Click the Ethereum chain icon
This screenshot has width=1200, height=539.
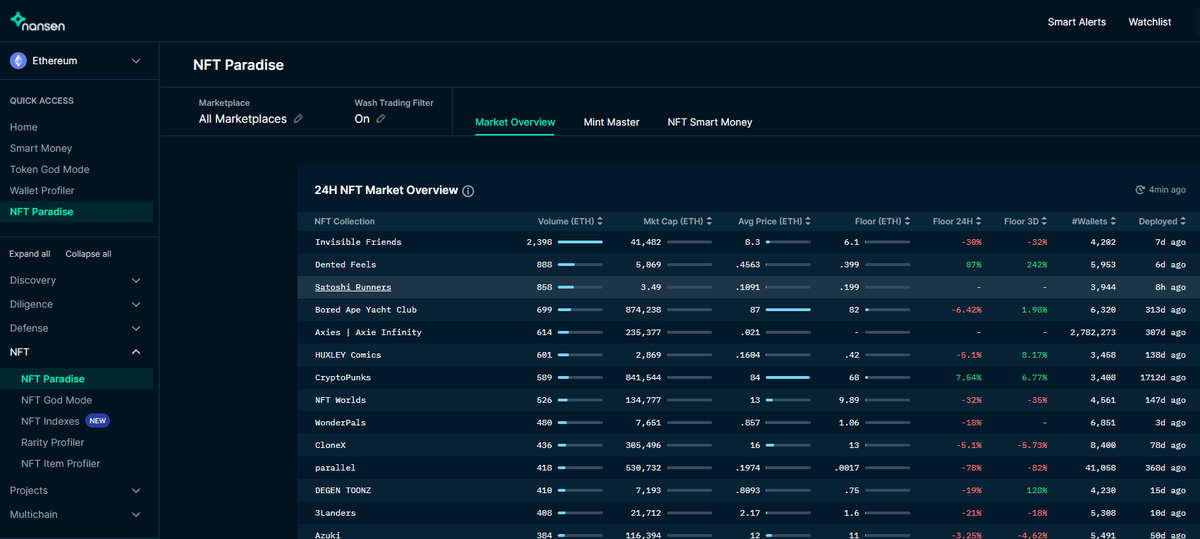18,61
